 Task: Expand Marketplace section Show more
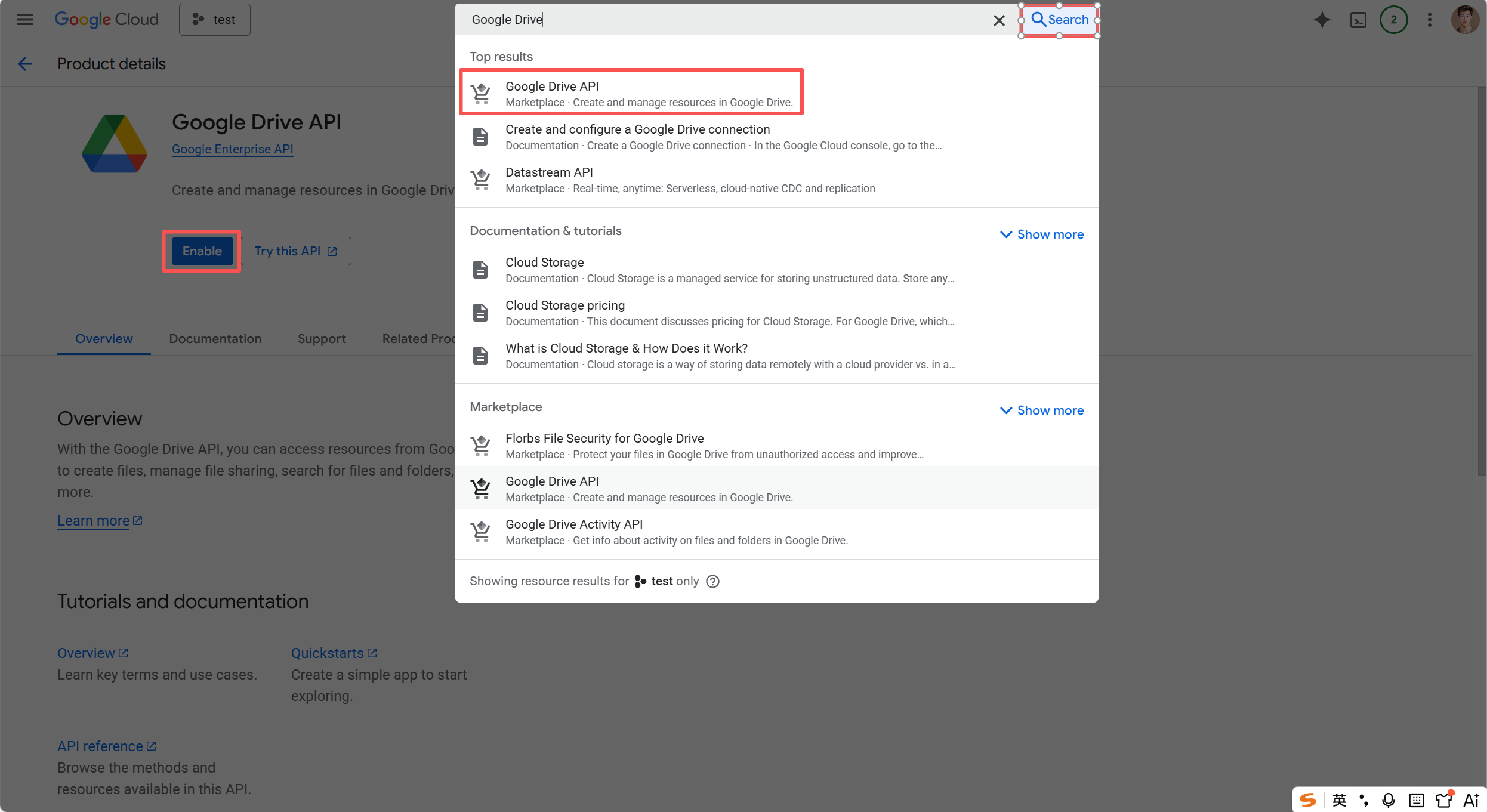click(x=1041, y=410)
